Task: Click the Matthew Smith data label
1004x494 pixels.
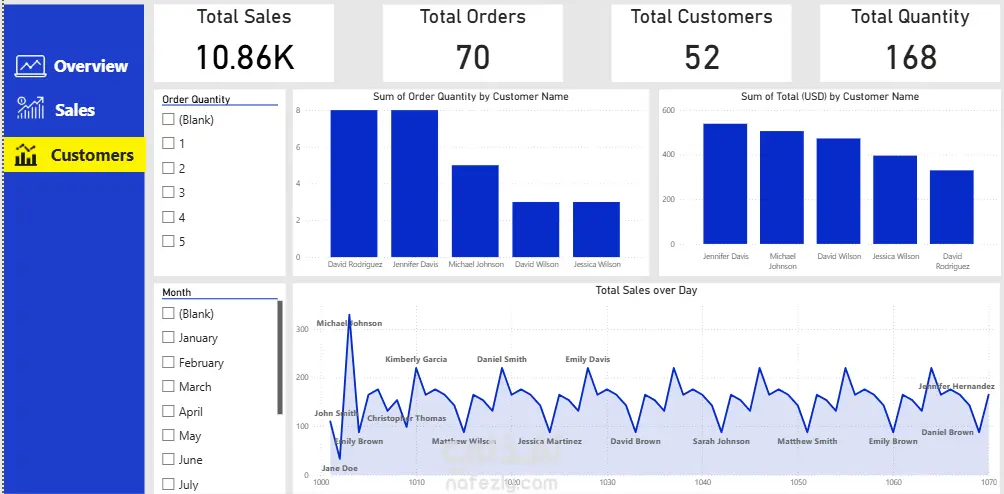Action: [807, 442]
